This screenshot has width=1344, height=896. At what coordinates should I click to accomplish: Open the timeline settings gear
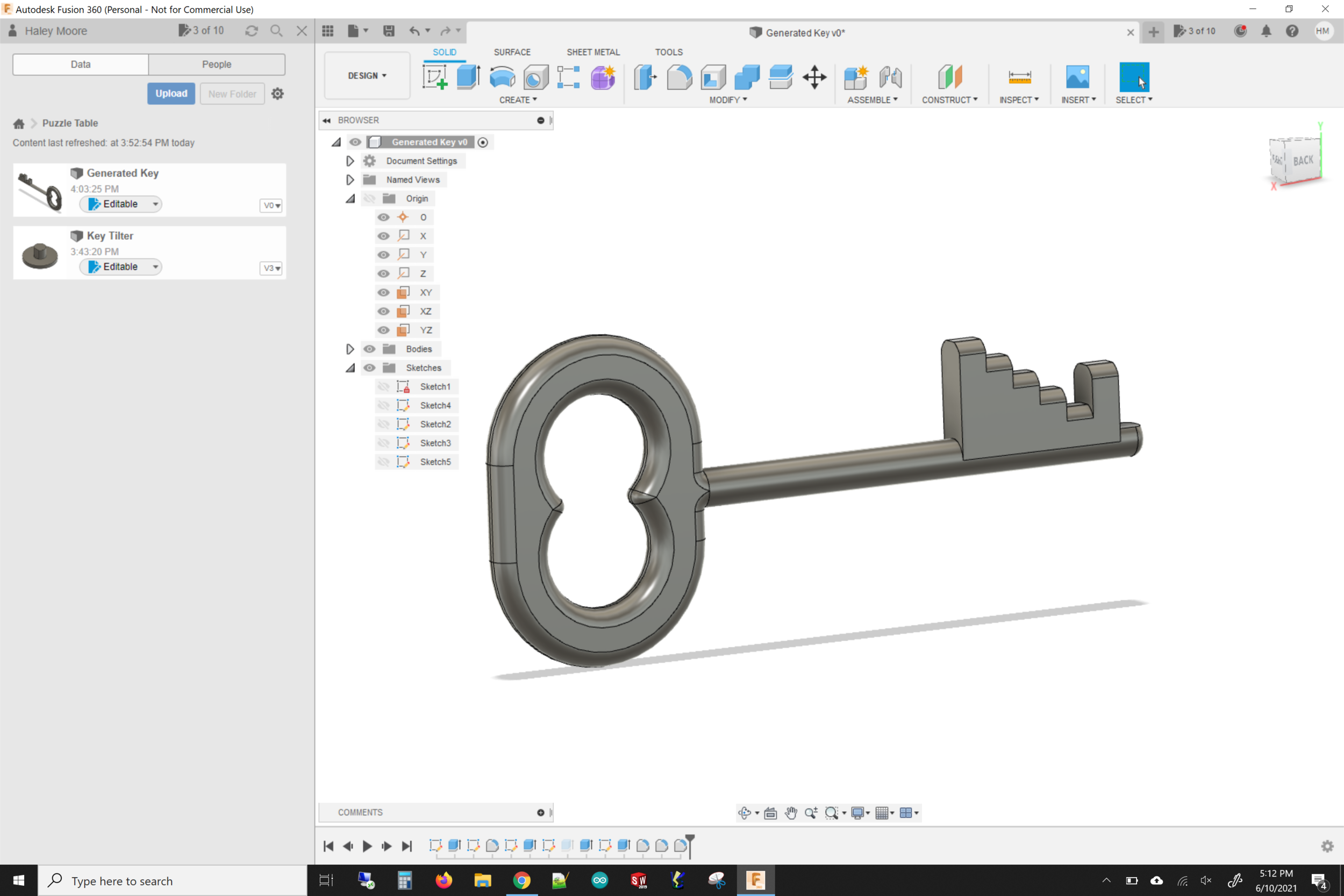point(1327,847)
